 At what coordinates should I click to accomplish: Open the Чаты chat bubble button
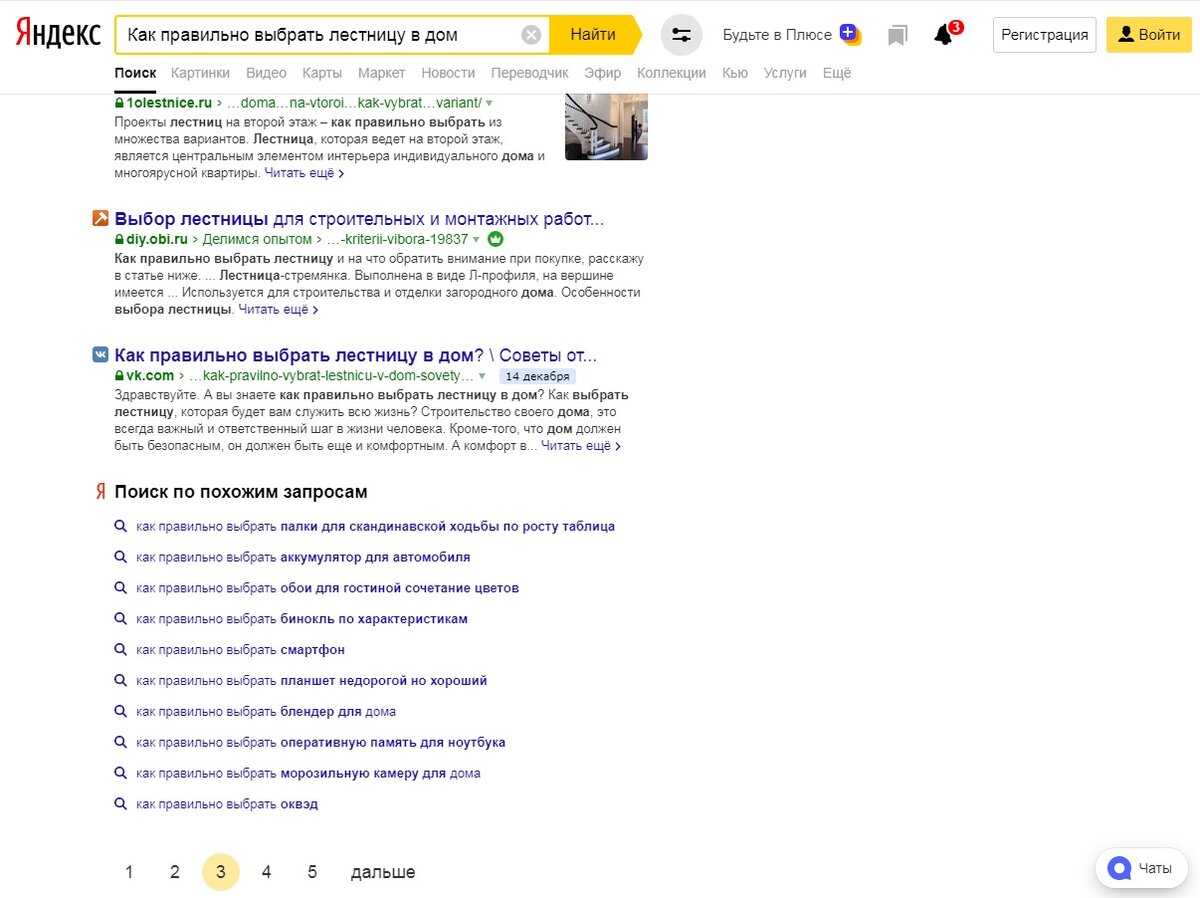(1141, 868)
